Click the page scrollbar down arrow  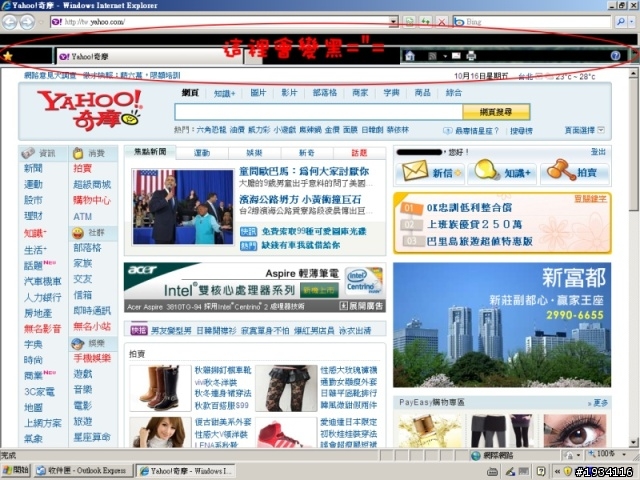(633, 442)
